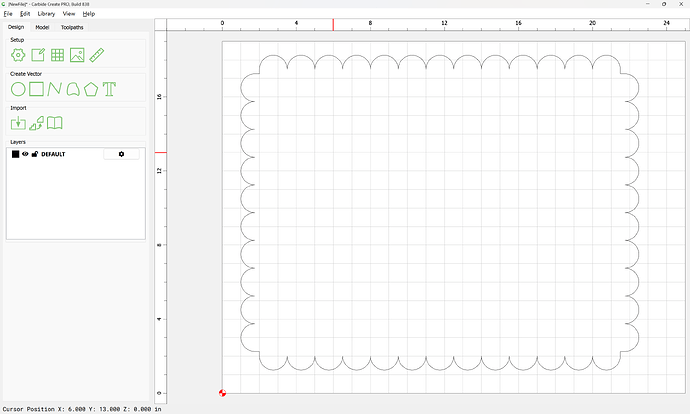
Task: Open the design library book icon
Action: 55,123
